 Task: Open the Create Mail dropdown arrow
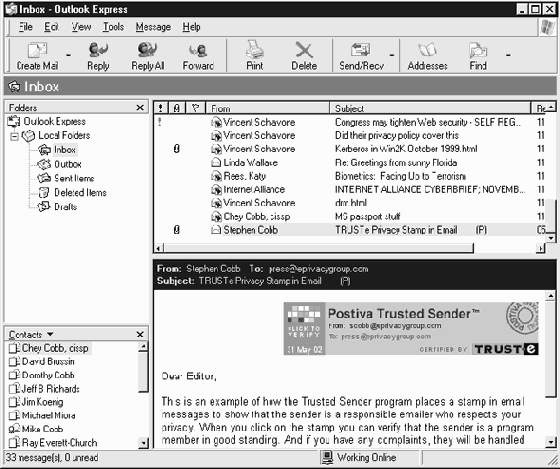(68, 55)
